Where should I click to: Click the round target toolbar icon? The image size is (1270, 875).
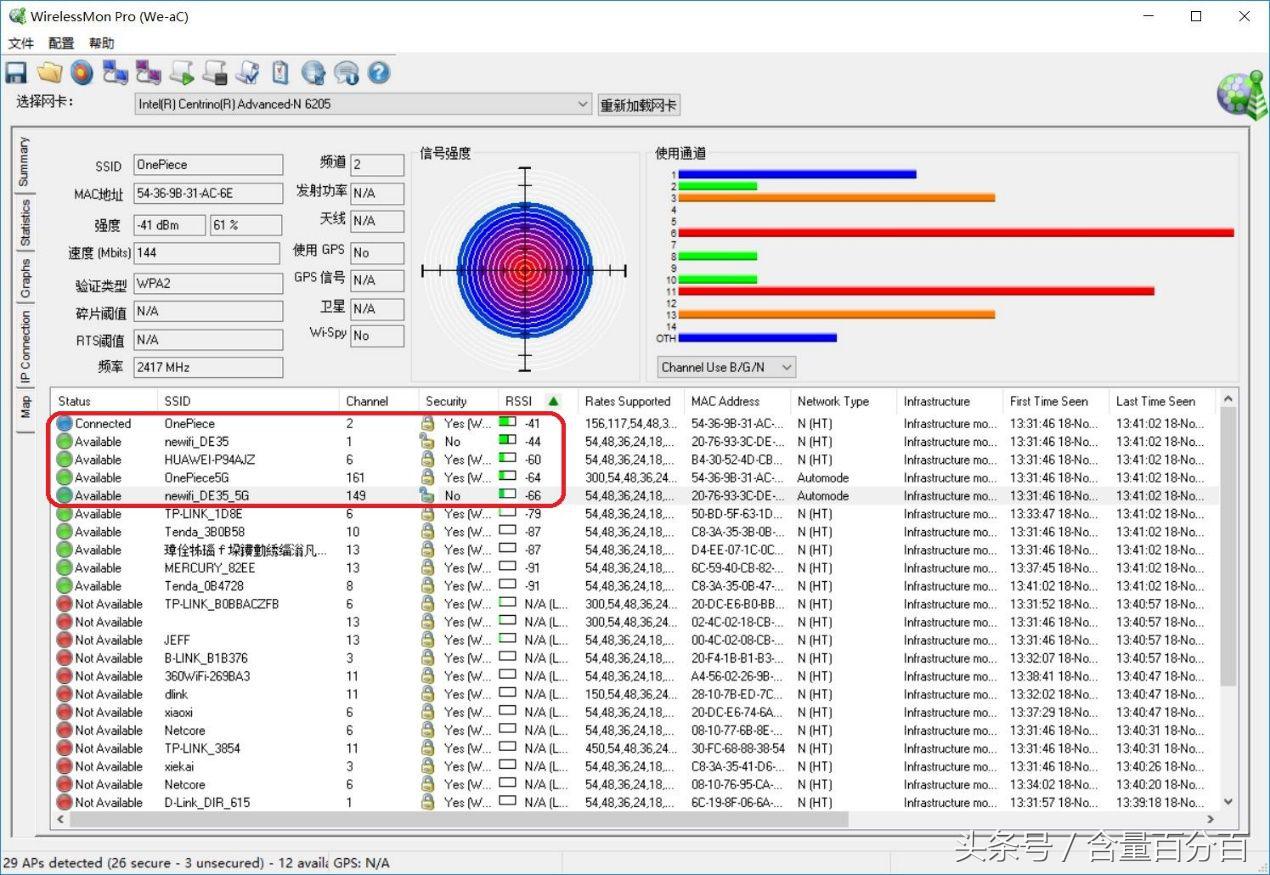[82, 73]
